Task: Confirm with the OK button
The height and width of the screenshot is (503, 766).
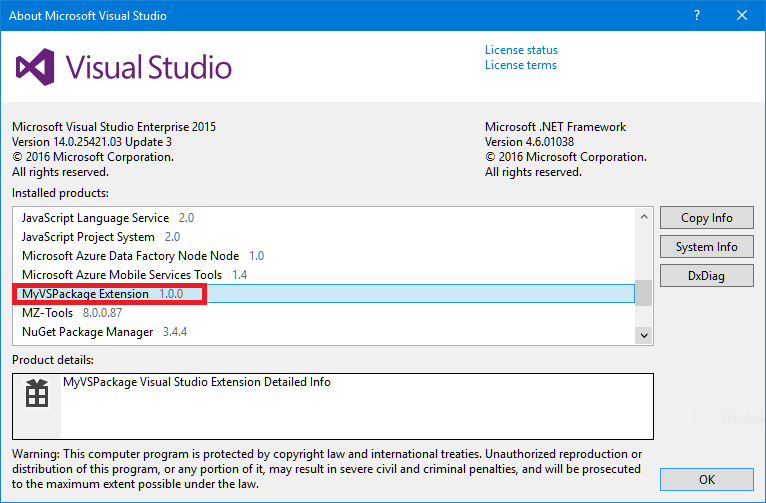Action: tap(706, 479)
